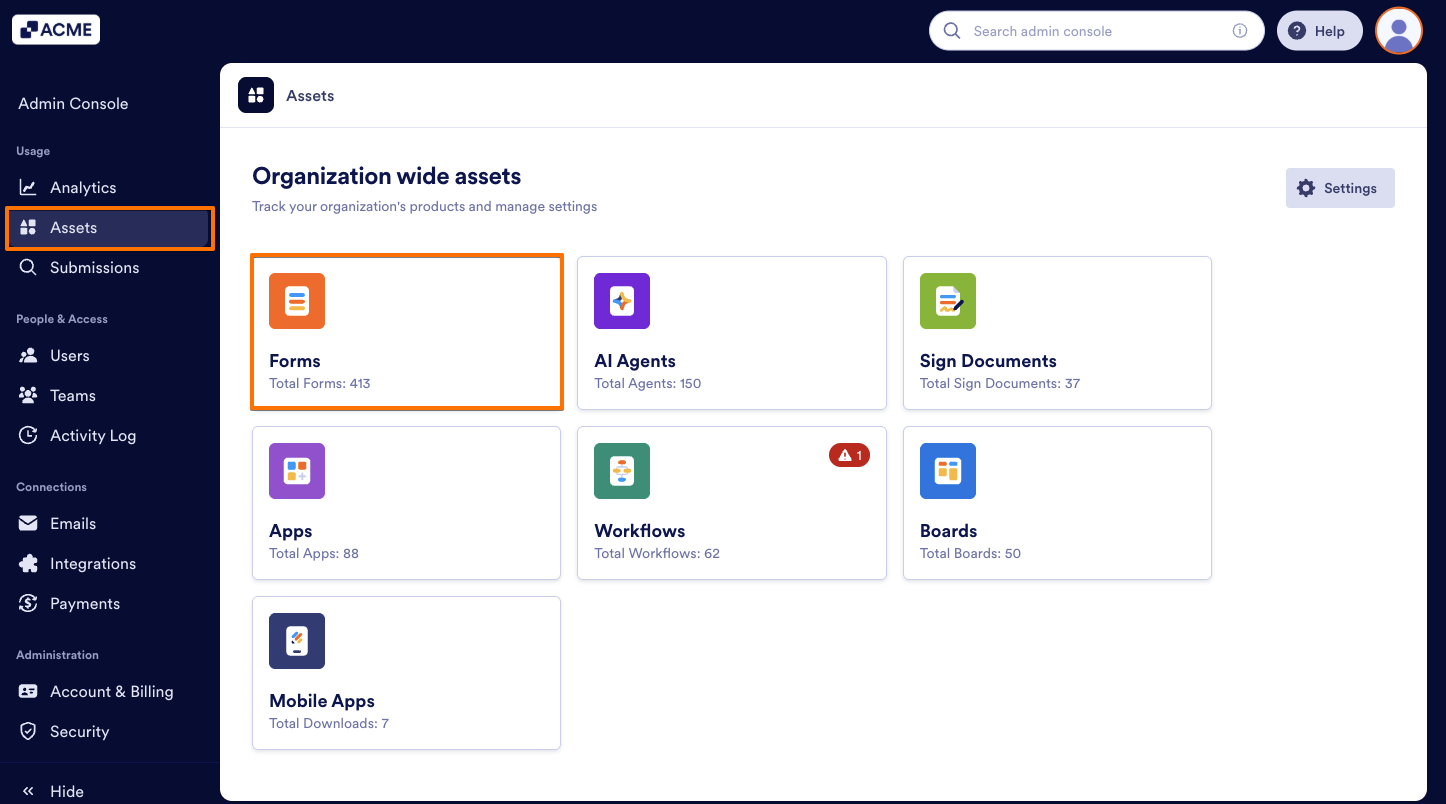Click the Payments dollar icon
The image size is (1446, 804).
point(28,603)
